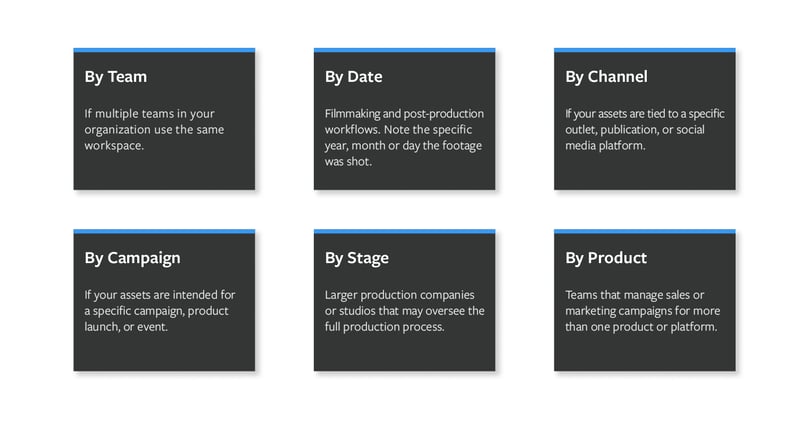Click blue accent bar above By Team
The height and width of the screenshot is (422, 809).
(164, 50)
